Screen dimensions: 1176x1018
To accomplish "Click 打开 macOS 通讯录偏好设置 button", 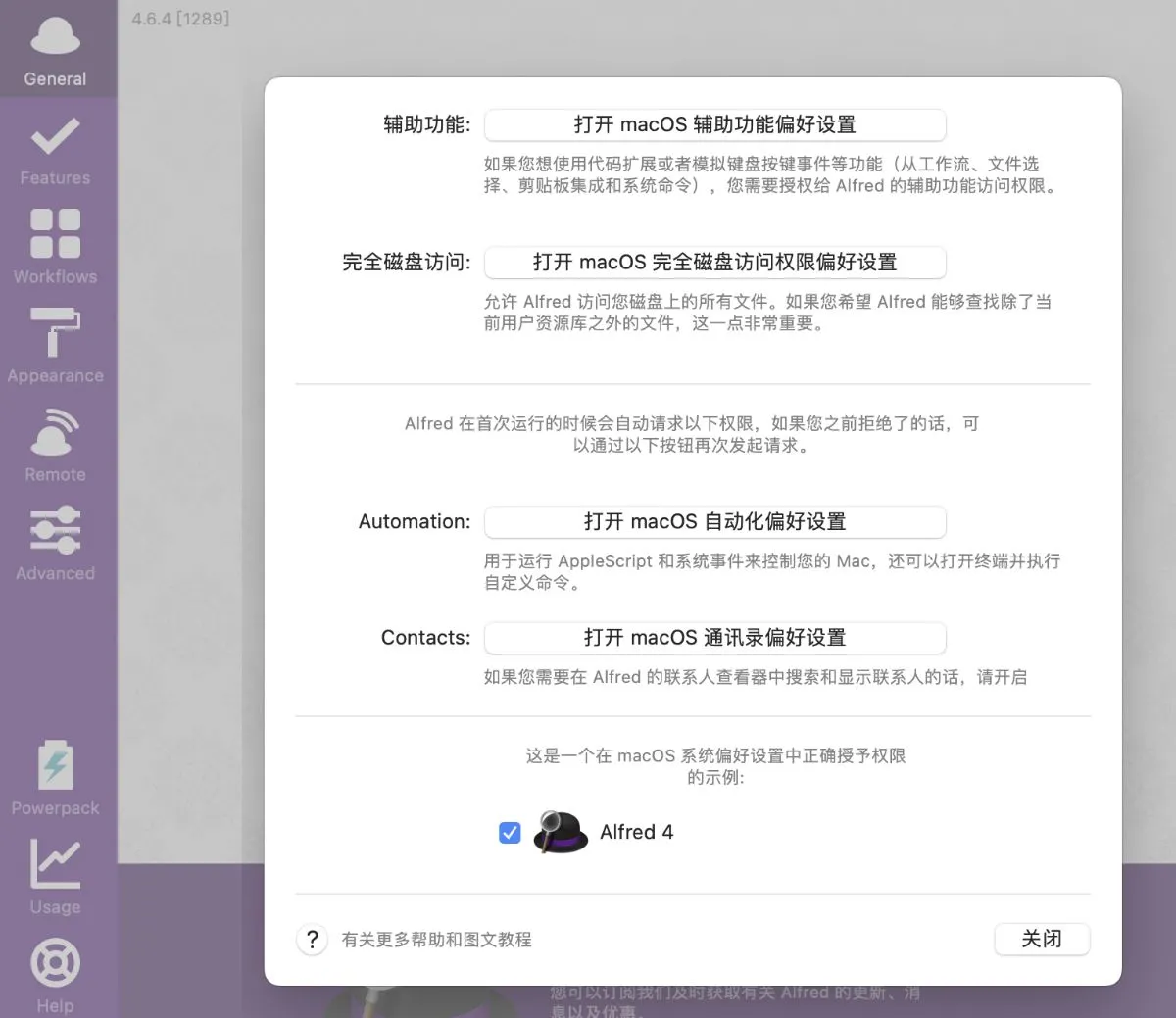I will pyautogui.click(x=715, y=637).
